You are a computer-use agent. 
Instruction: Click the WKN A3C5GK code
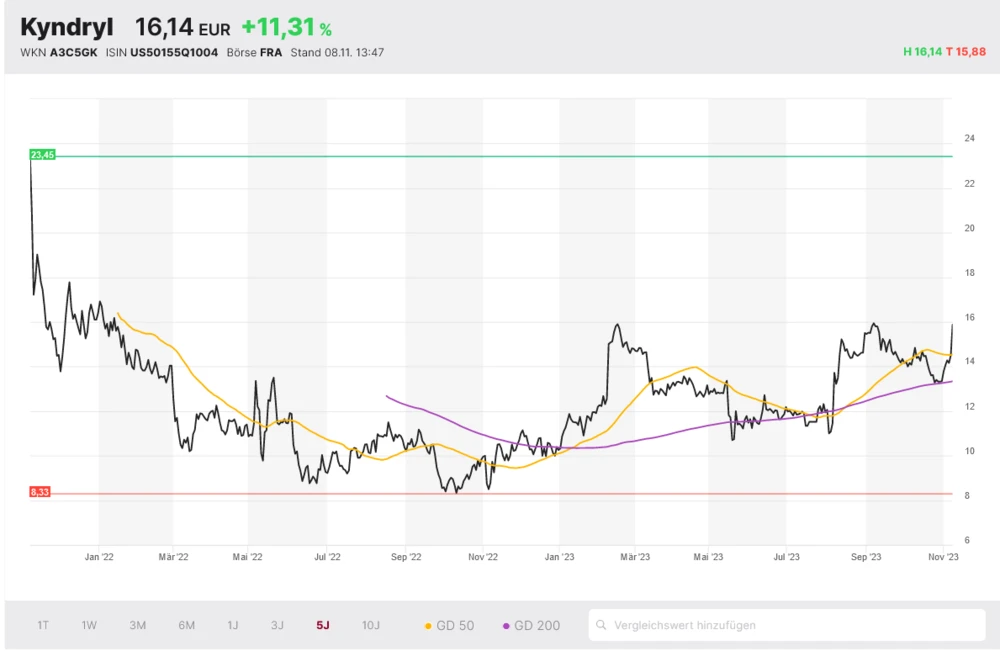[73, 52]
